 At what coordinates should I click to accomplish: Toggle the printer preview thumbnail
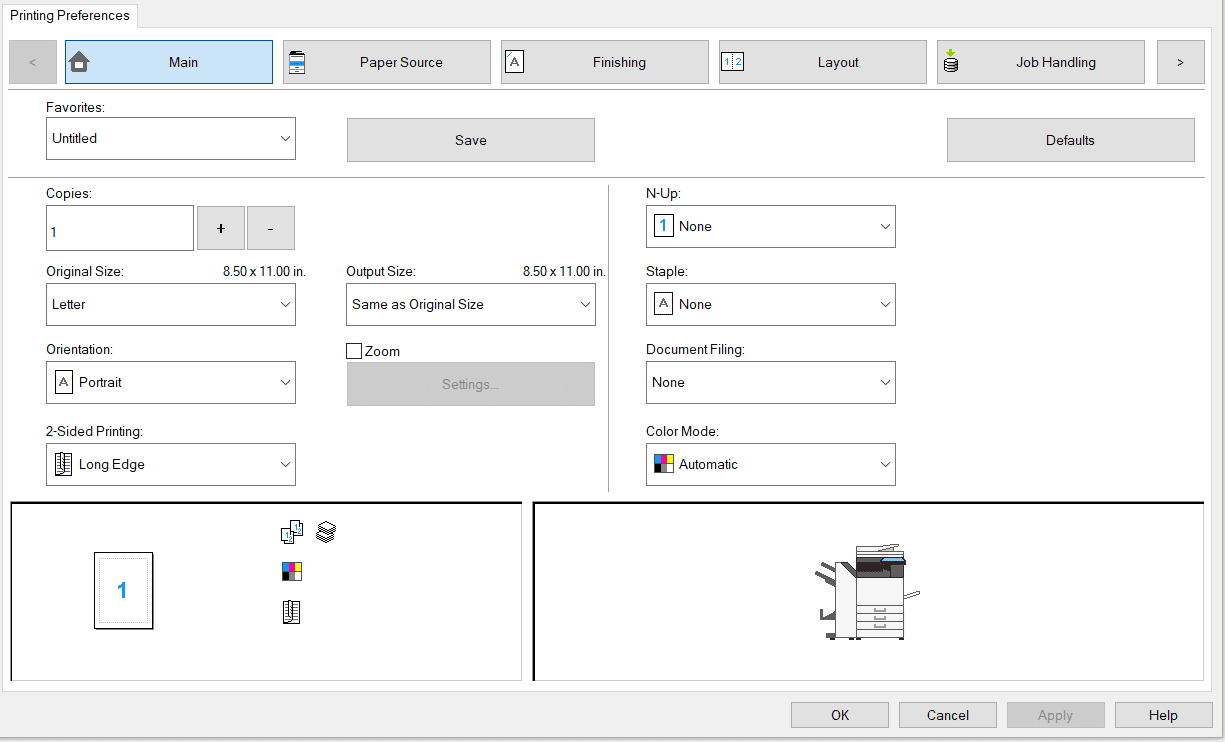(865, 590)
